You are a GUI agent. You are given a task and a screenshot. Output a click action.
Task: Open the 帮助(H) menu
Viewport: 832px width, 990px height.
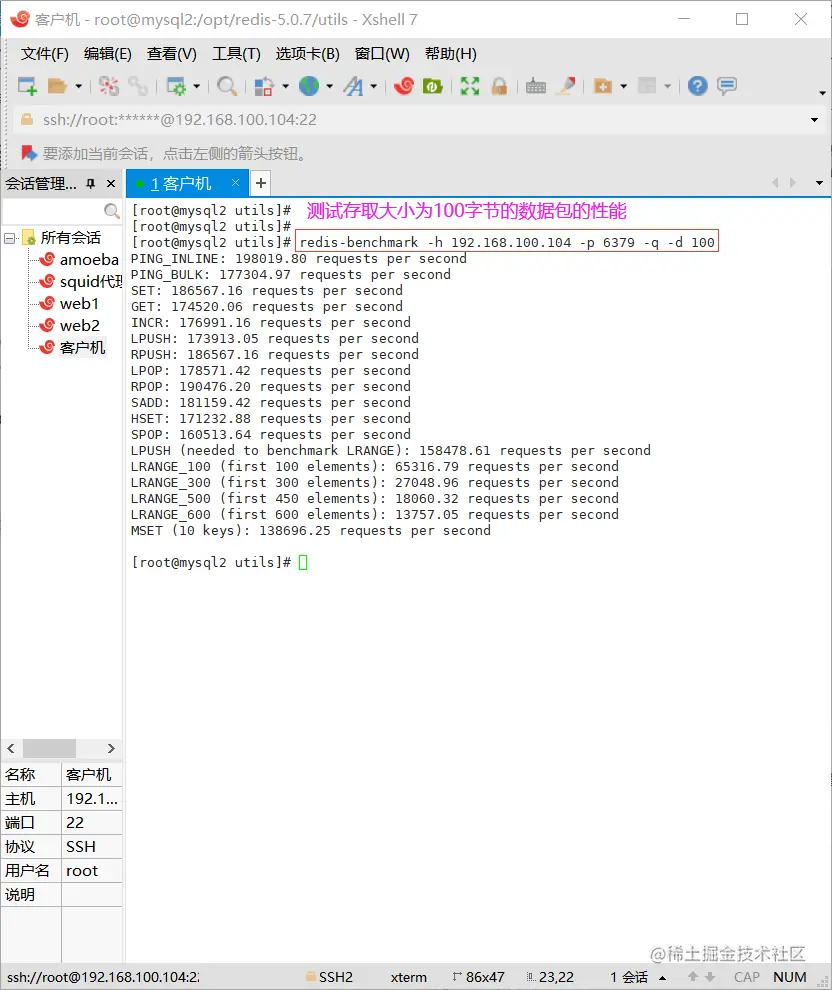pos(451,54)
